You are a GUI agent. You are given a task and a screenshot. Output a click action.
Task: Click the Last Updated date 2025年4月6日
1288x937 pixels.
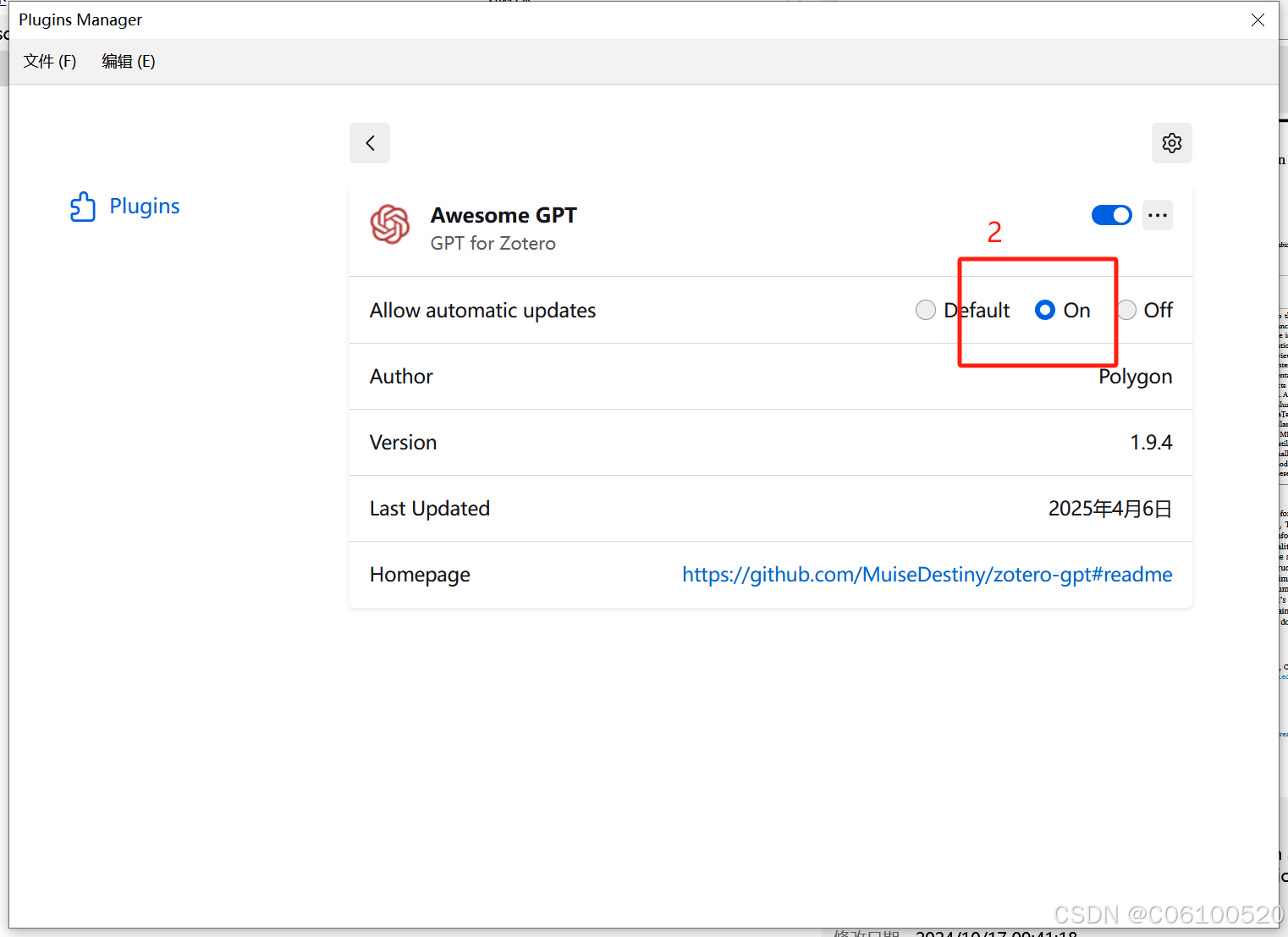click(1110, 508)
